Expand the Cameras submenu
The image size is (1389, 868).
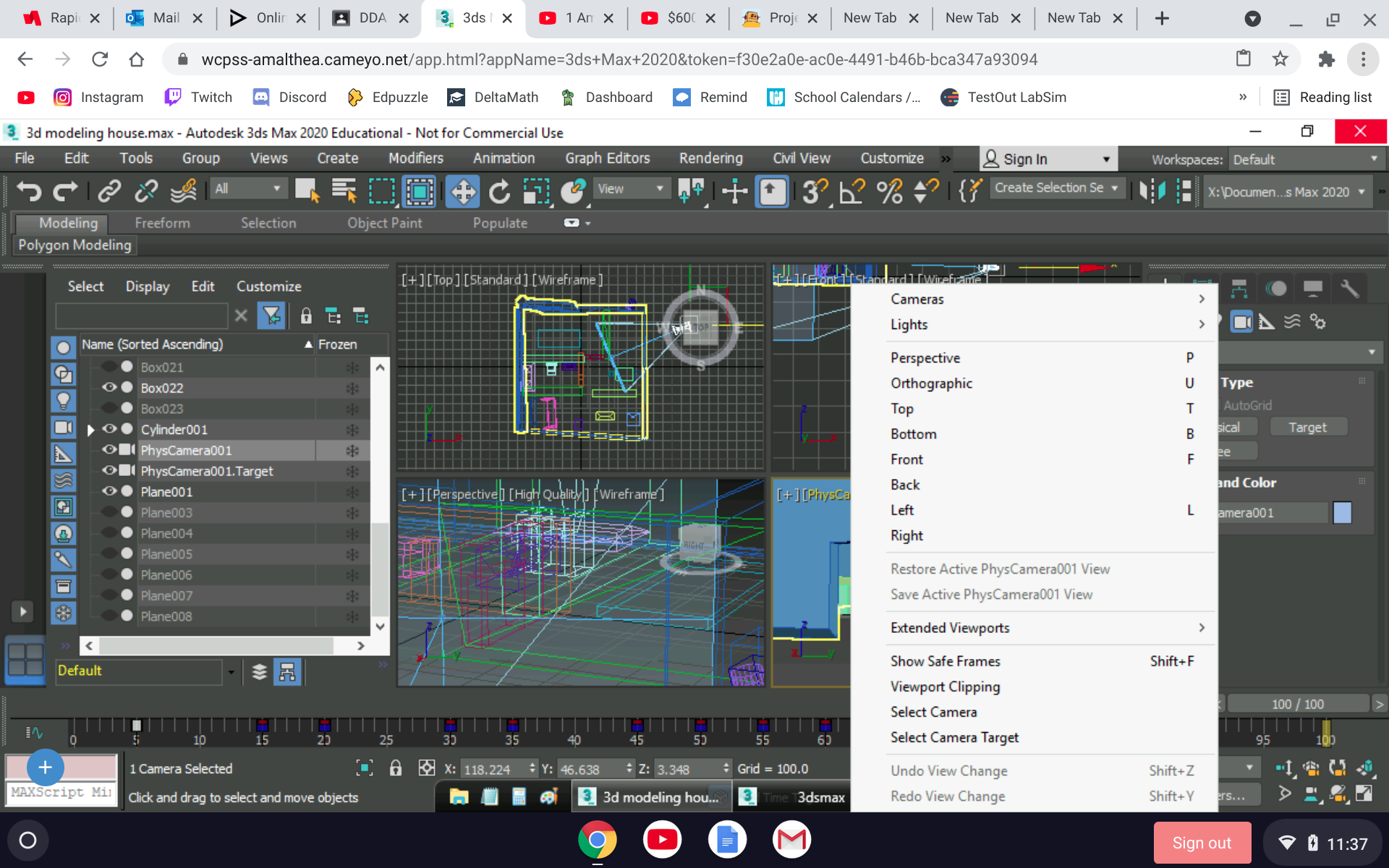(x=1047, y=299)
